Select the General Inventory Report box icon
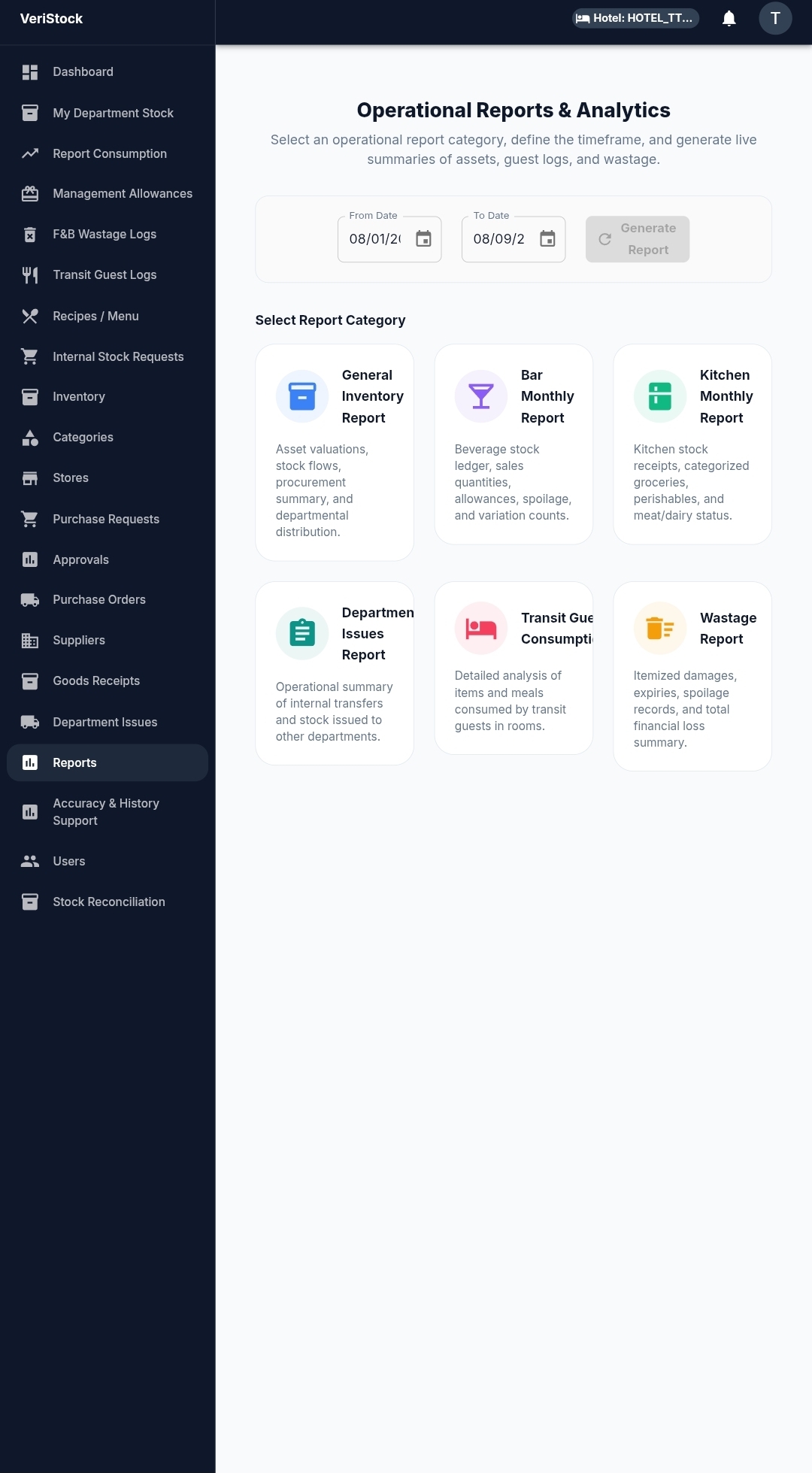Screen dimensions: 812x1473 point(302,396)
